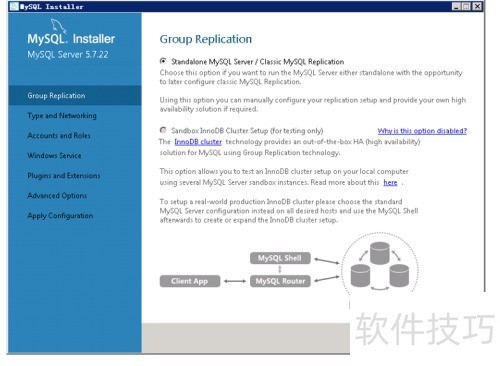Viewport: 500px width, 366px height.
Task: Click the Client App diagram box
Action: (x=190, y=281)
